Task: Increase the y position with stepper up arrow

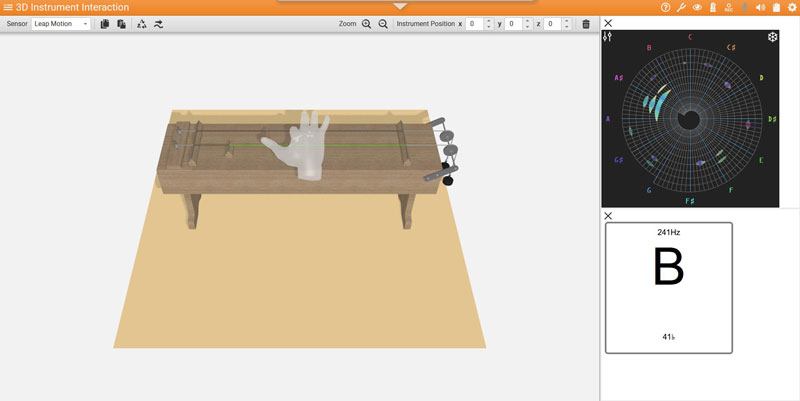Action: click(528, 21)
